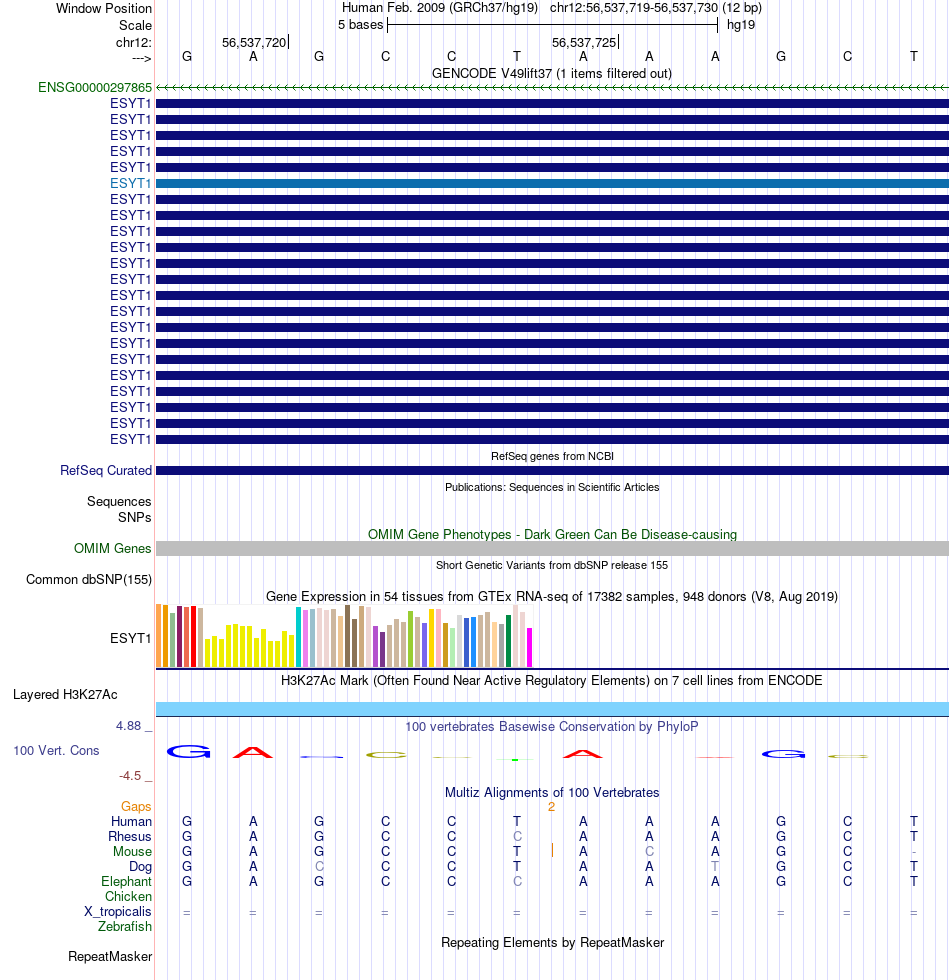
Task: Open the GTEx Gene Expression track title
Action: pos(552,596)
